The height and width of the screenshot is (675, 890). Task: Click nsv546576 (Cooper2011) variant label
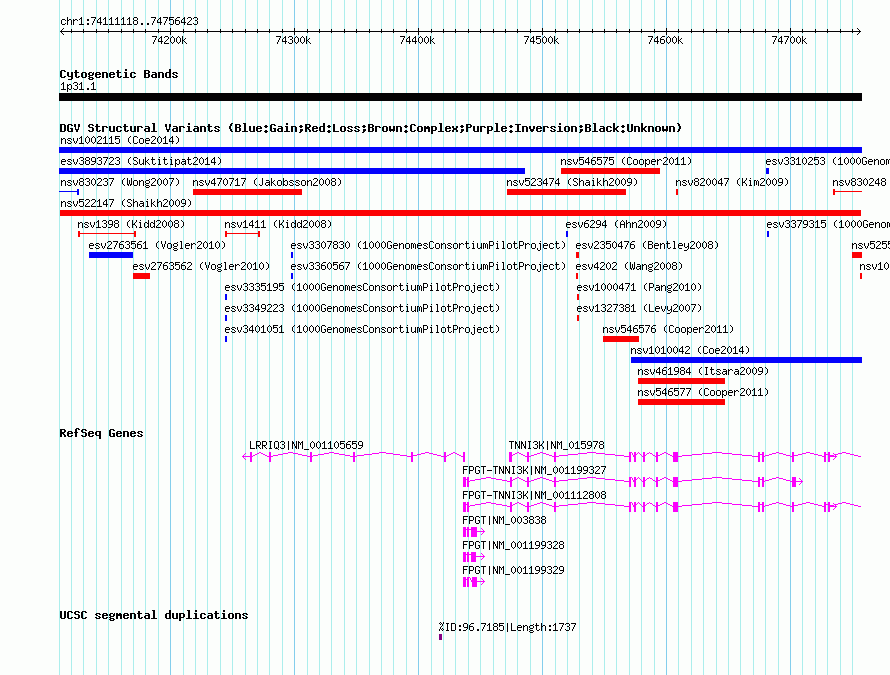click(x=668, y=329)
